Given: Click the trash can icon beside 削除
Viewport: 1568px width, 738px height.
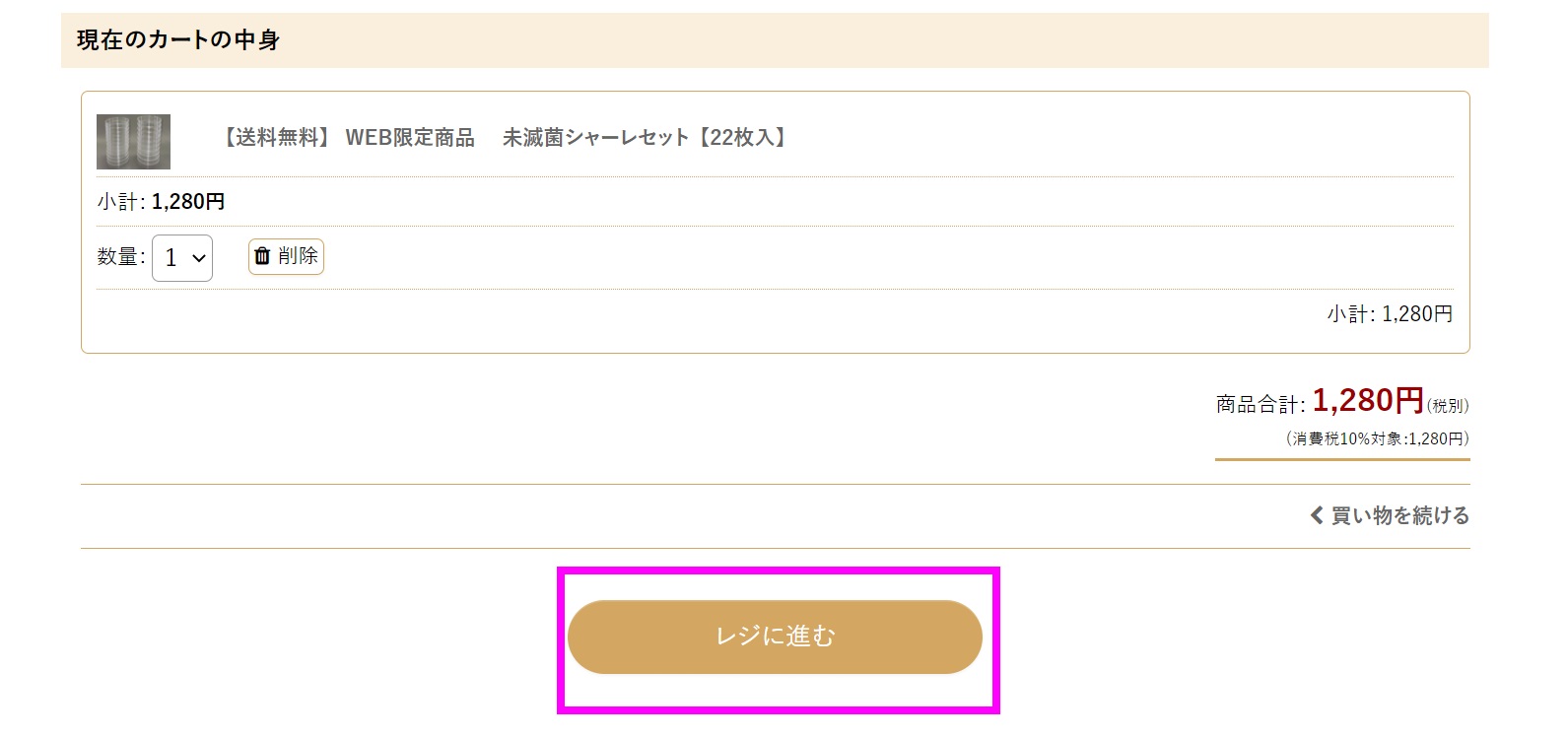Looking at the screenshot, I should click(262, 256).
